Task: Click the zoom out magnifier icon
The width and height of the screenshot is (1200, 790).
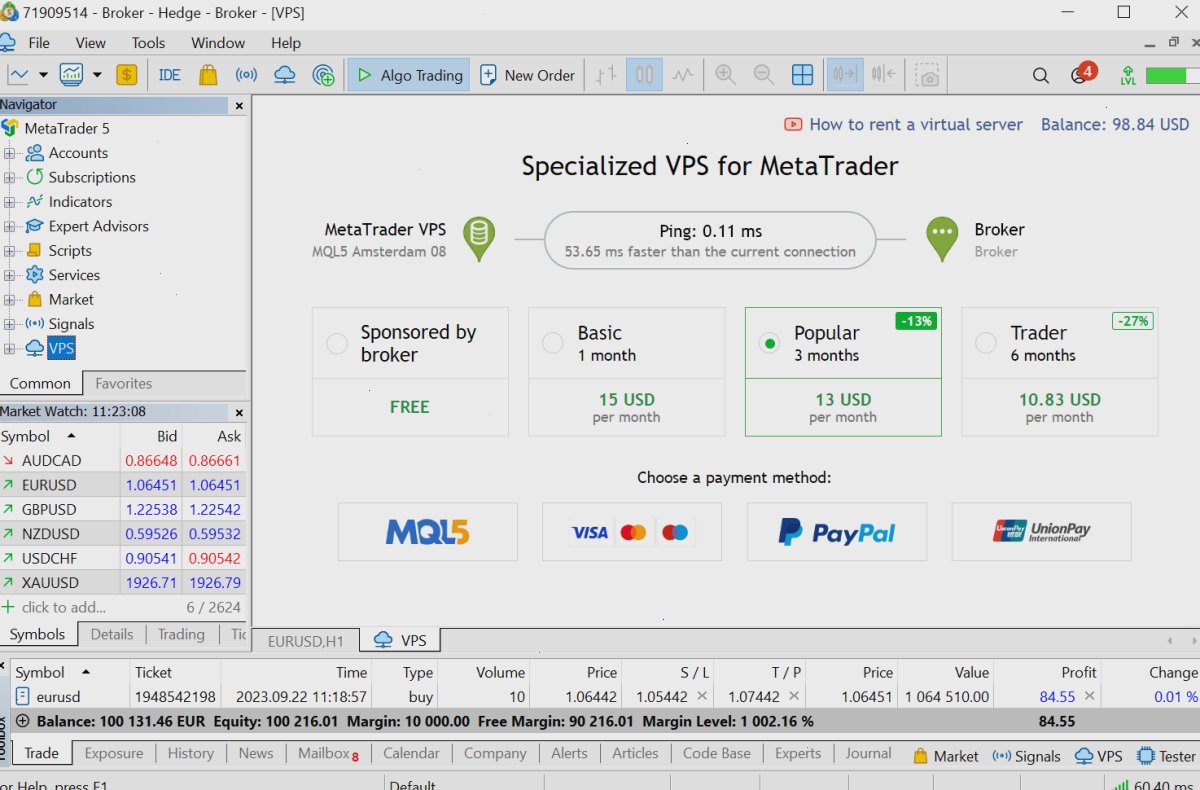Action: pyautogui.click(x=763, y=75)
